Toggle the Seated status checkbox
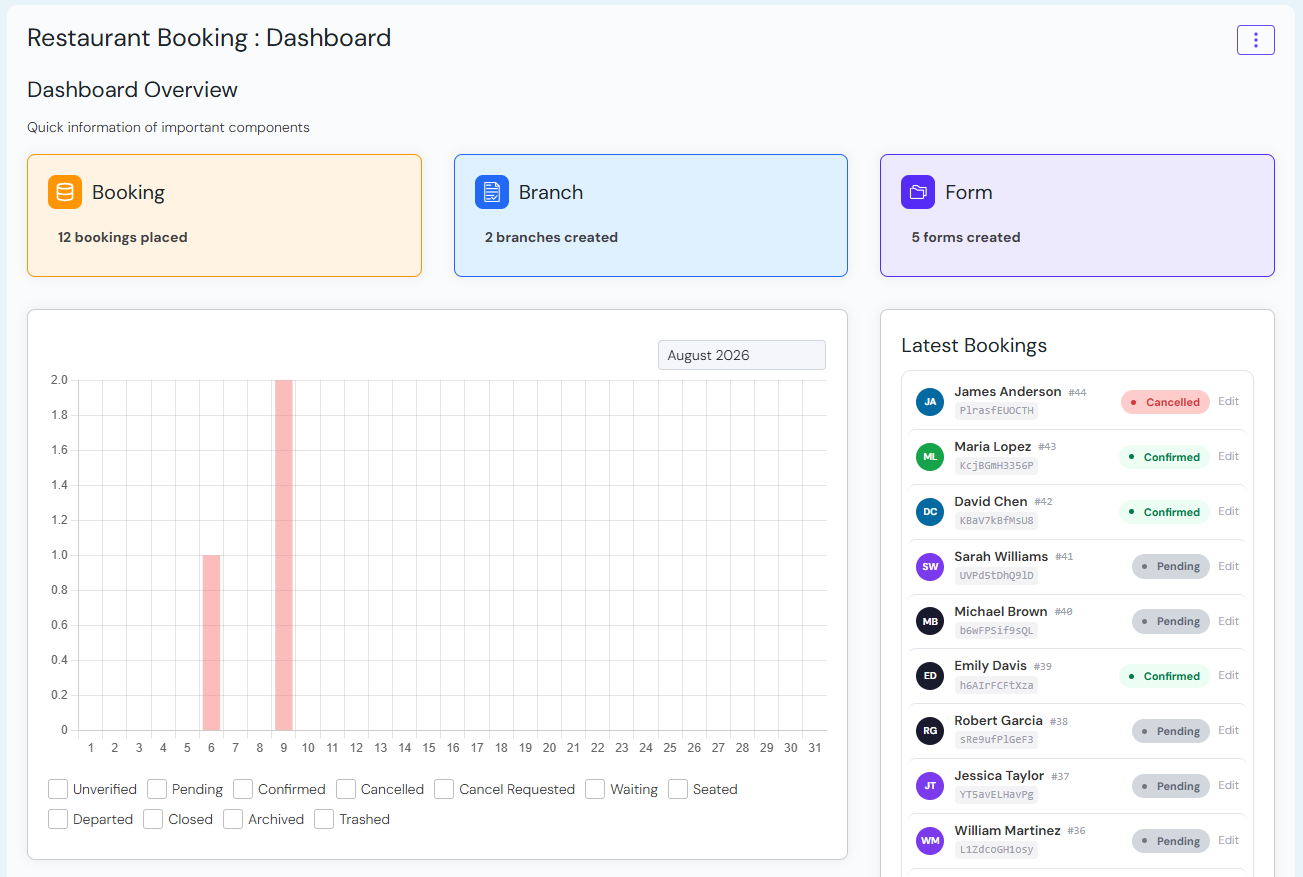Viewport: 1303px width, 877px height. tap(678, 789)
